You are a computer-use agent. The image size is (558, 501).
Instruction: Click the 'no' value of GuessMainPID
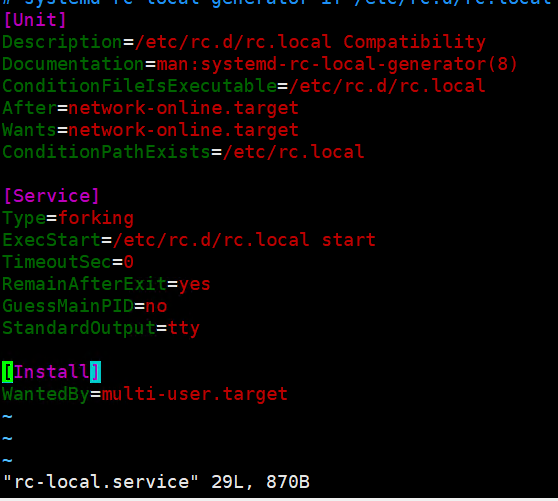coord(156,307)
